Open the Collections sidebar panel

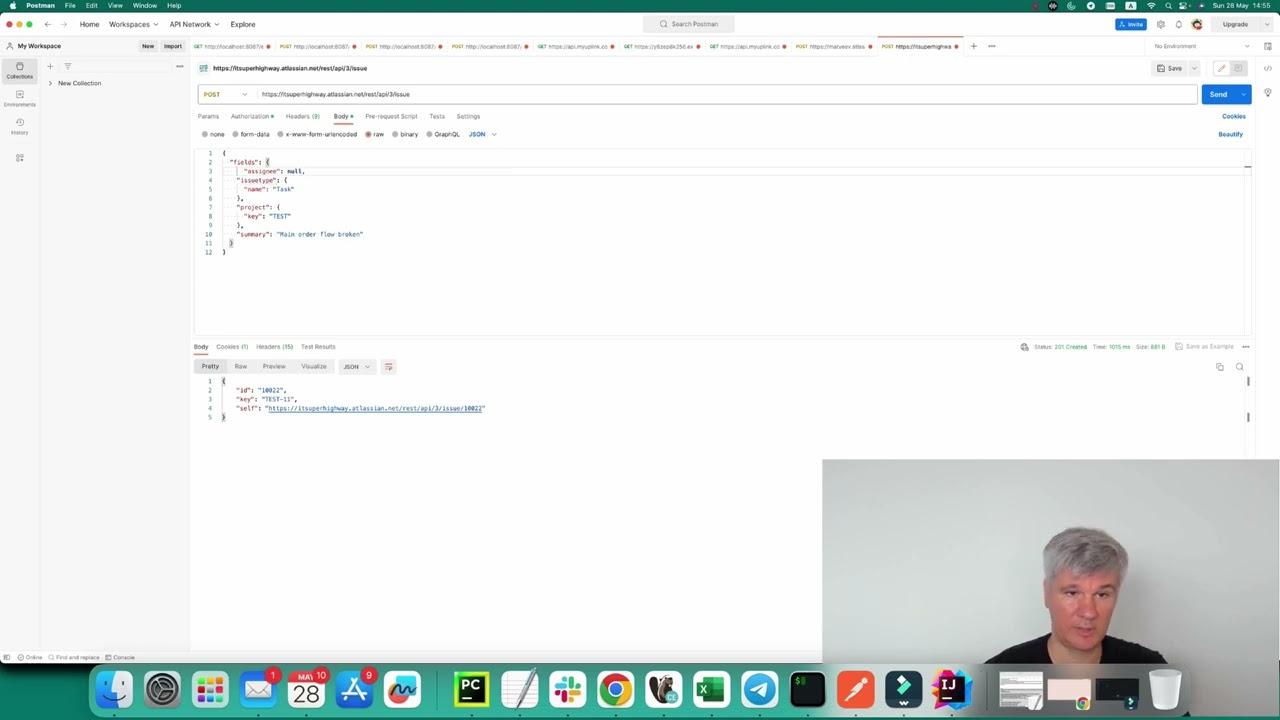19,70
